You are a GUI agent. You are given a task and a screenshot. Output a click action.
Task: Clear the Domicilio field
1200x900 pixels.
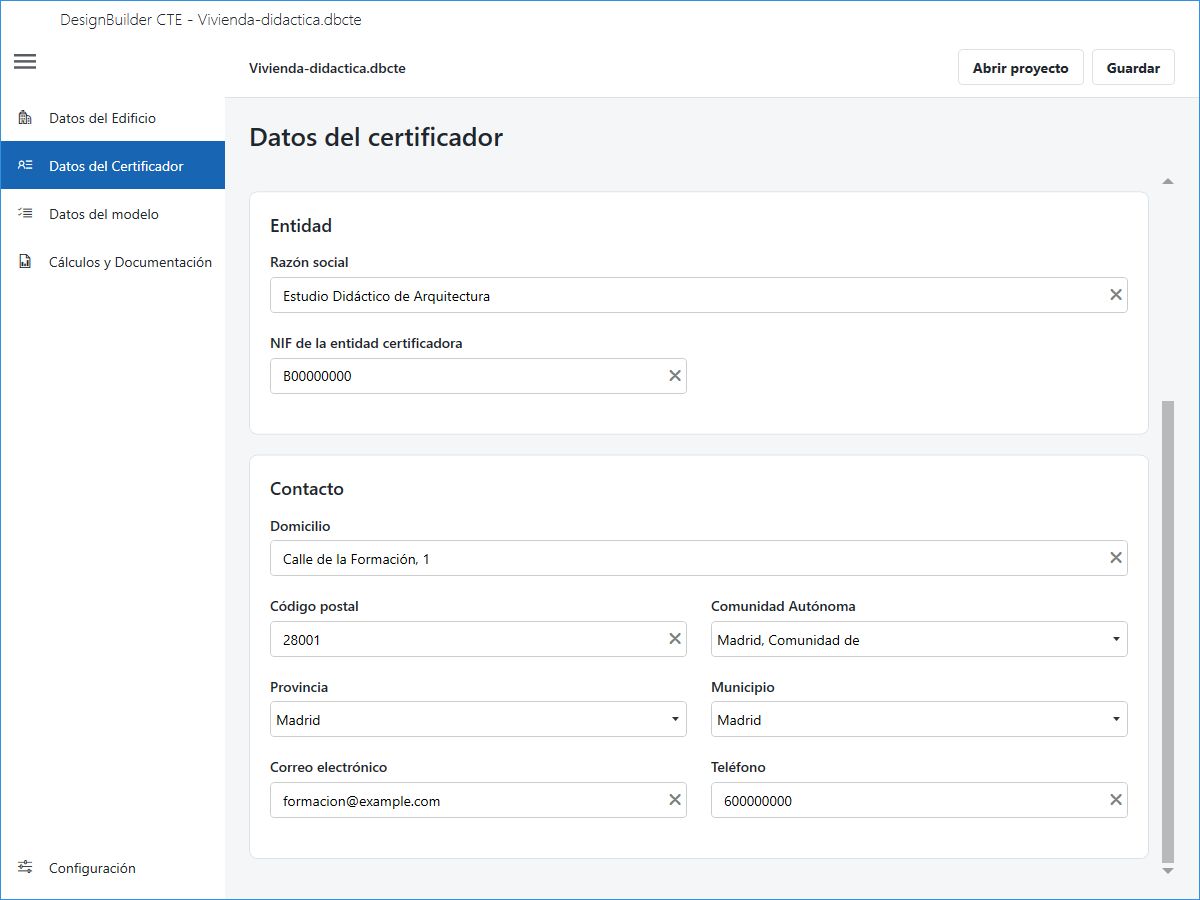tap(1116, 558)
